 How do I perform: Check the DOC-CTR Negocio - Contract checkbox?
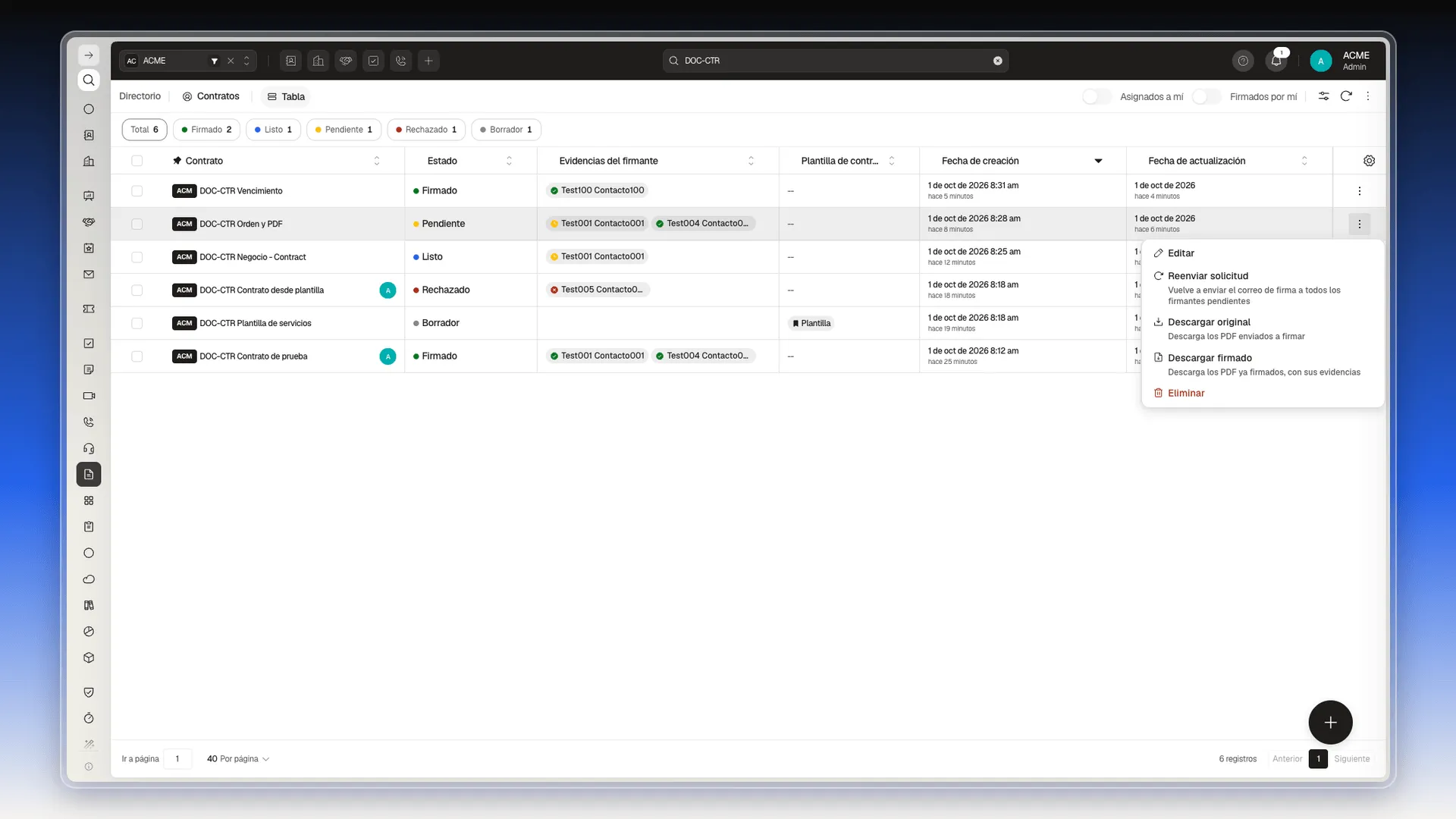point(136,257)
